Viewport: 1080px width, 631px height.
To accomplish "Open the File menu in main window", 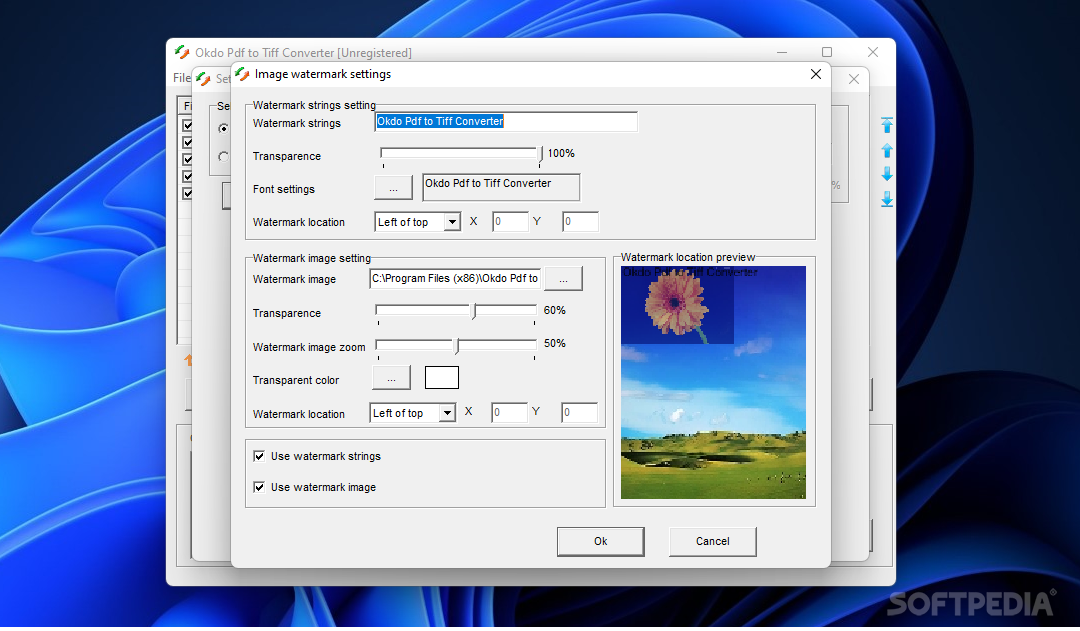I will [x=181, y=78].
